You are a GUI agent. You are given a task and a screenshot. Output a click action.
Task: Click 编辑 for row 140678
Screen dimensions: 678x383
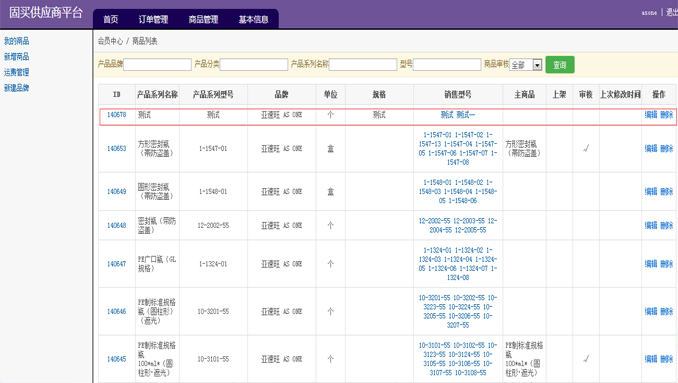tap(651, 115)
